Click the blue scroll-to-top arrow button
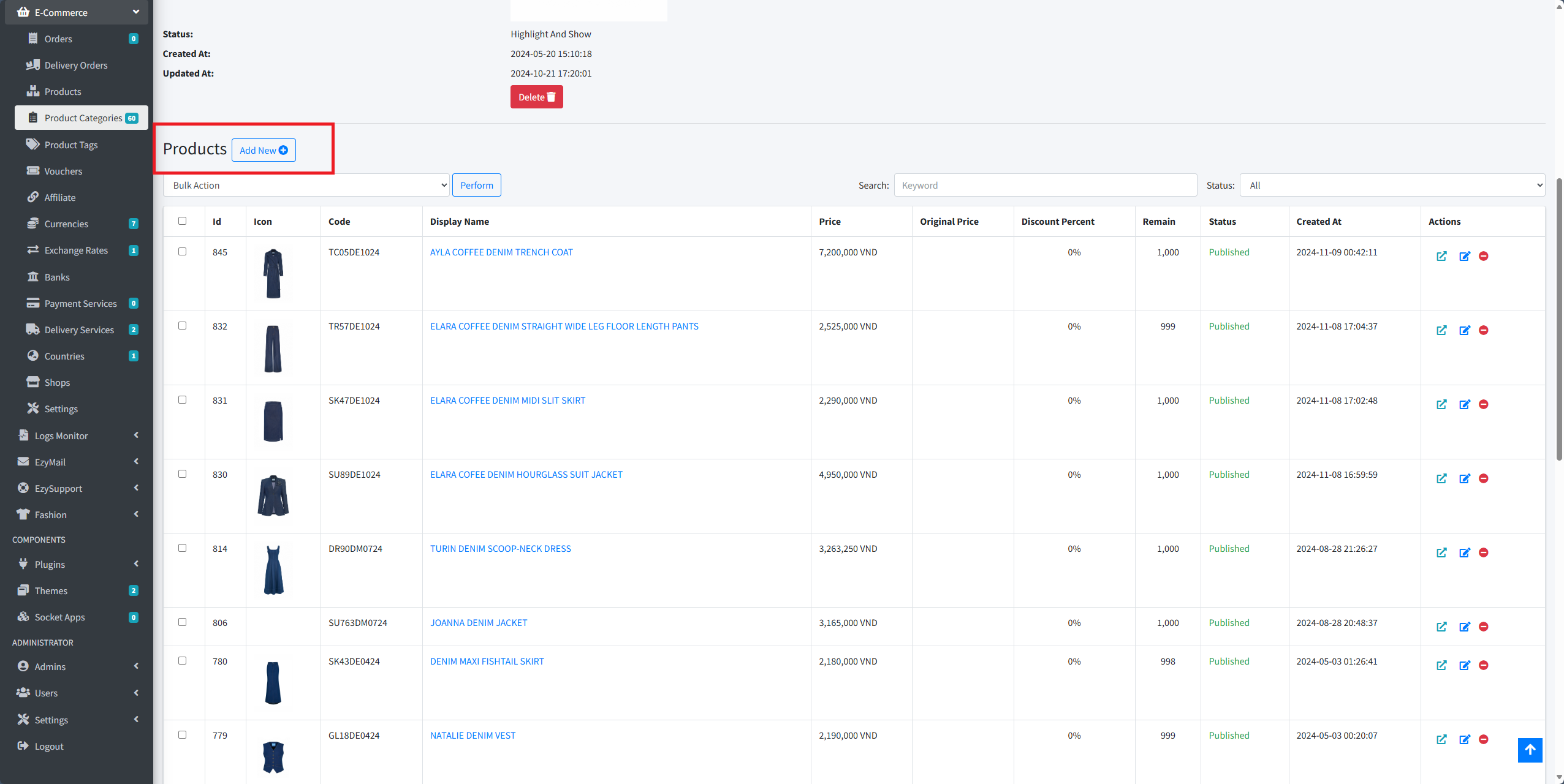1564x784 pixels. (1530, 750)
